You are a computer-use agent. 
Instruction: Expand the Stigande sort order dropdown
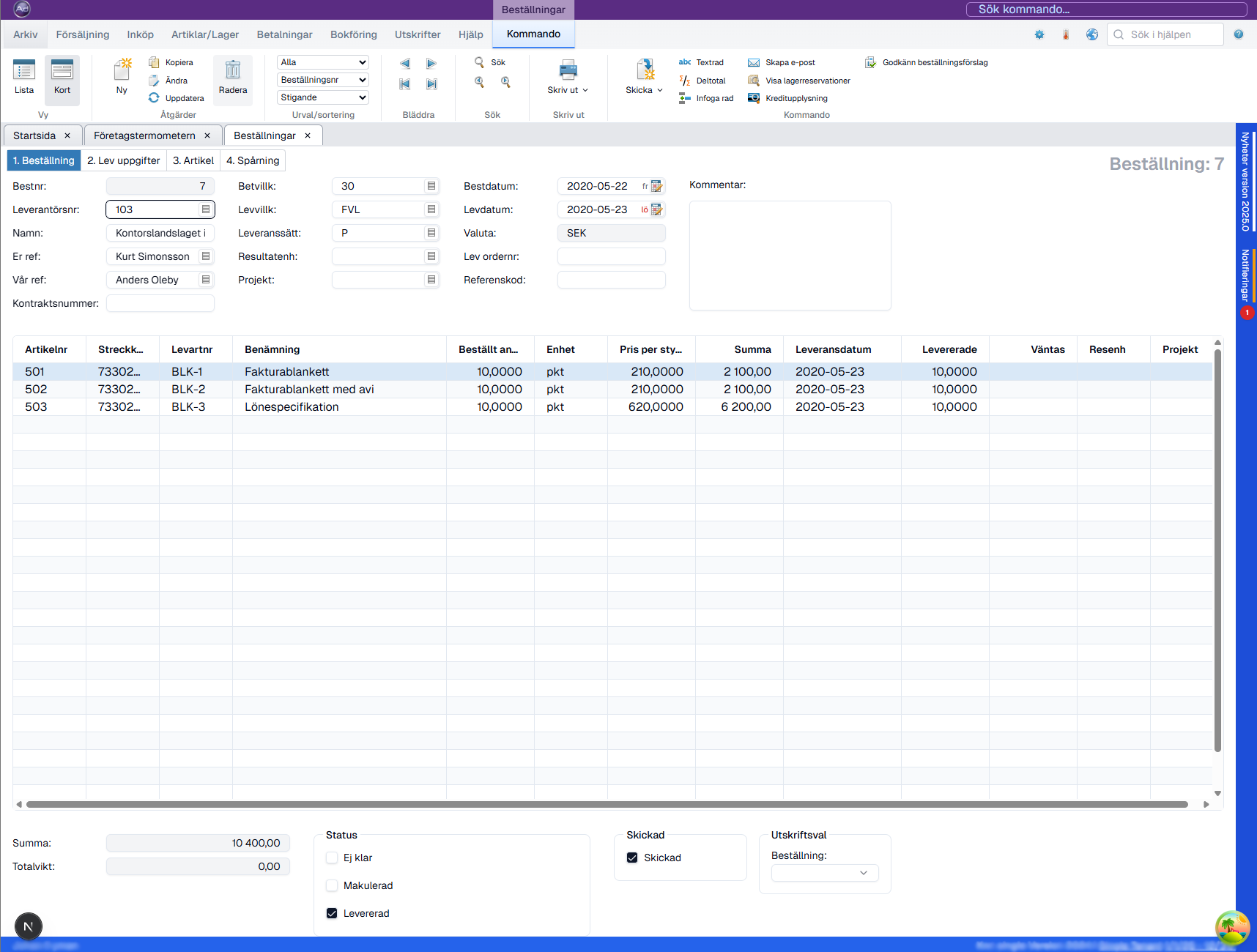[x=323, y=97]
